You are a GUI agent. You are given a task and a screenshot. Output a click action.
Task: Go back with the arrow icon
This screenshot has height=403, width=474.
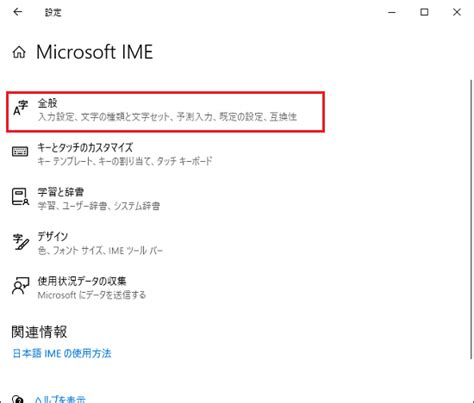tap(18, 12)
